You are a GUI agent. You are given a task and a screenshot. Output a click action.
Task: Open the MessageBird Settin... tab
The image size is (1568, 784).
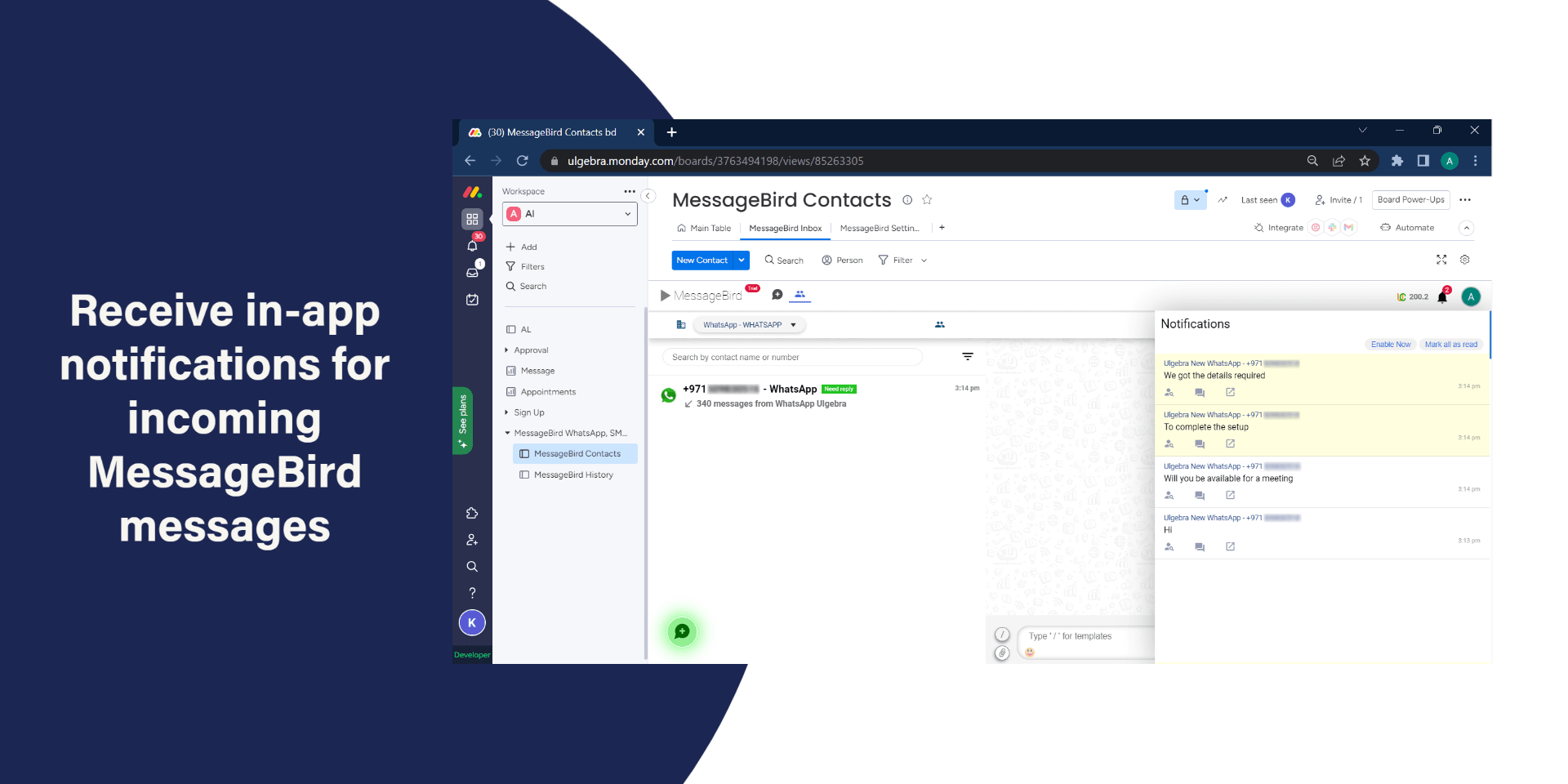pos(880,229)
